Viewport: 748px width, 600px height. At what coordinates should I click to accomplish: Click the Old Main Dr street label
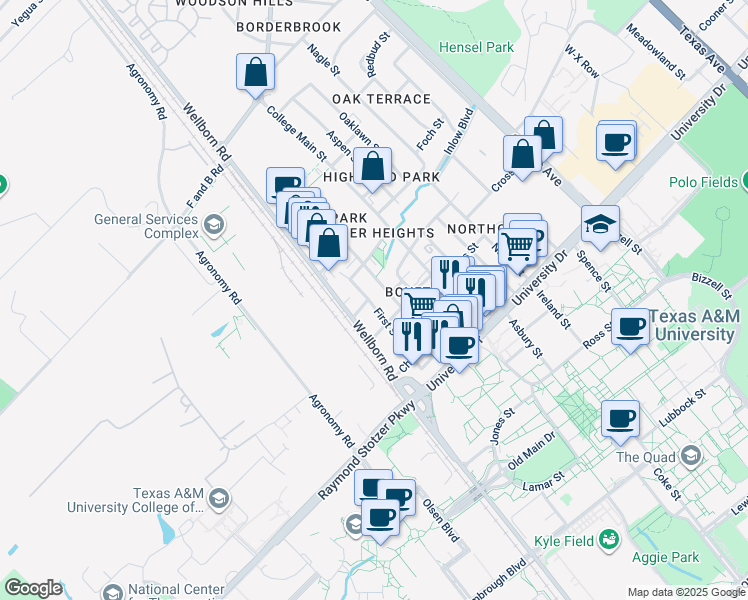pyautogui.click(x=531, y=450)
